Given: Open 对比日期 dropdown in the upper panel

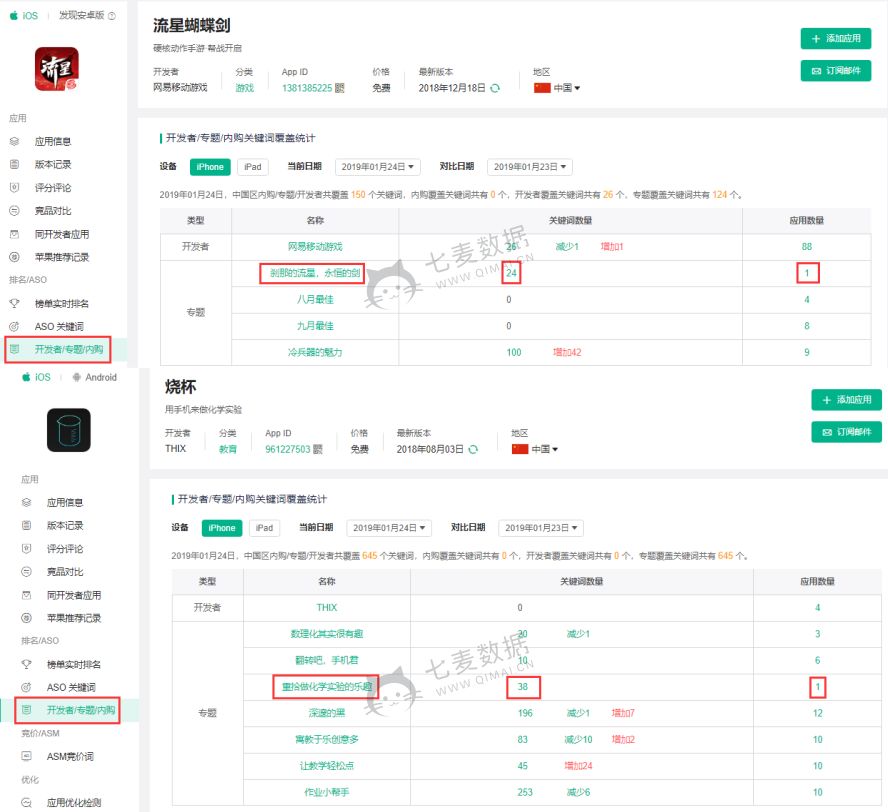Looking at the screenshot, I should [530, 166].
